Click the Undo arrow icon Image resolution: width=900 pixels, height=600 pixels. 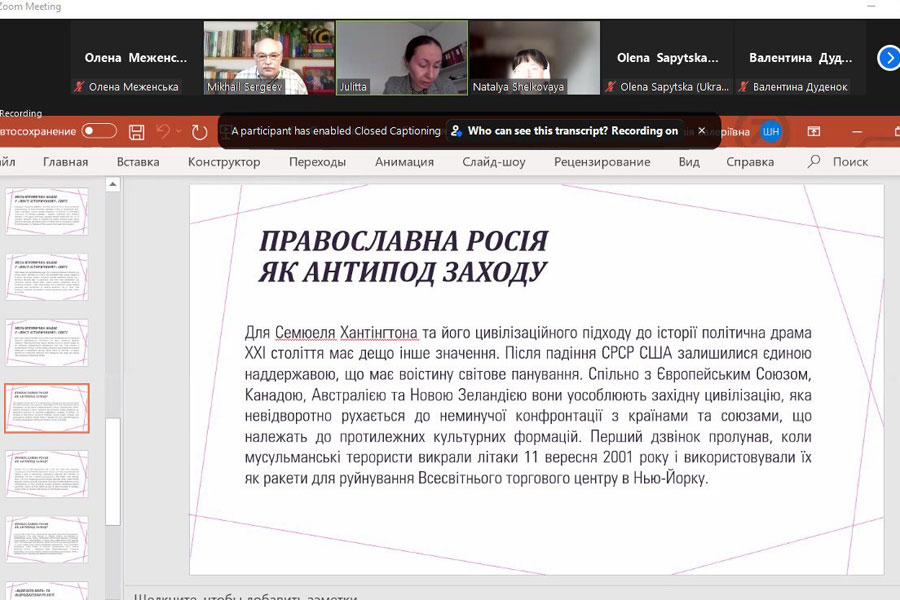(164, 131)
